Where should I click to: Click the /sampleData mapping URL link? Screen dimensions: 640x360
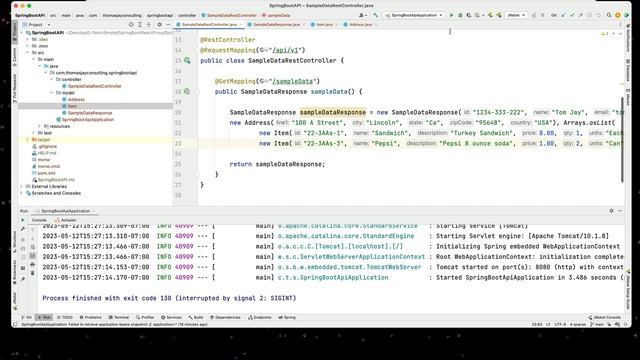[x=292, y=81]
